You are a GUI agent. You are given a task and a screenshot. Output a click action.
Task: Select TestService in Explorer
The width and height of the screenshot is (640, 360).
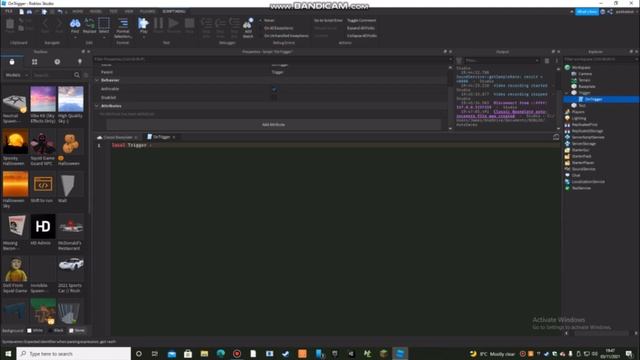[x=581, y=188]
